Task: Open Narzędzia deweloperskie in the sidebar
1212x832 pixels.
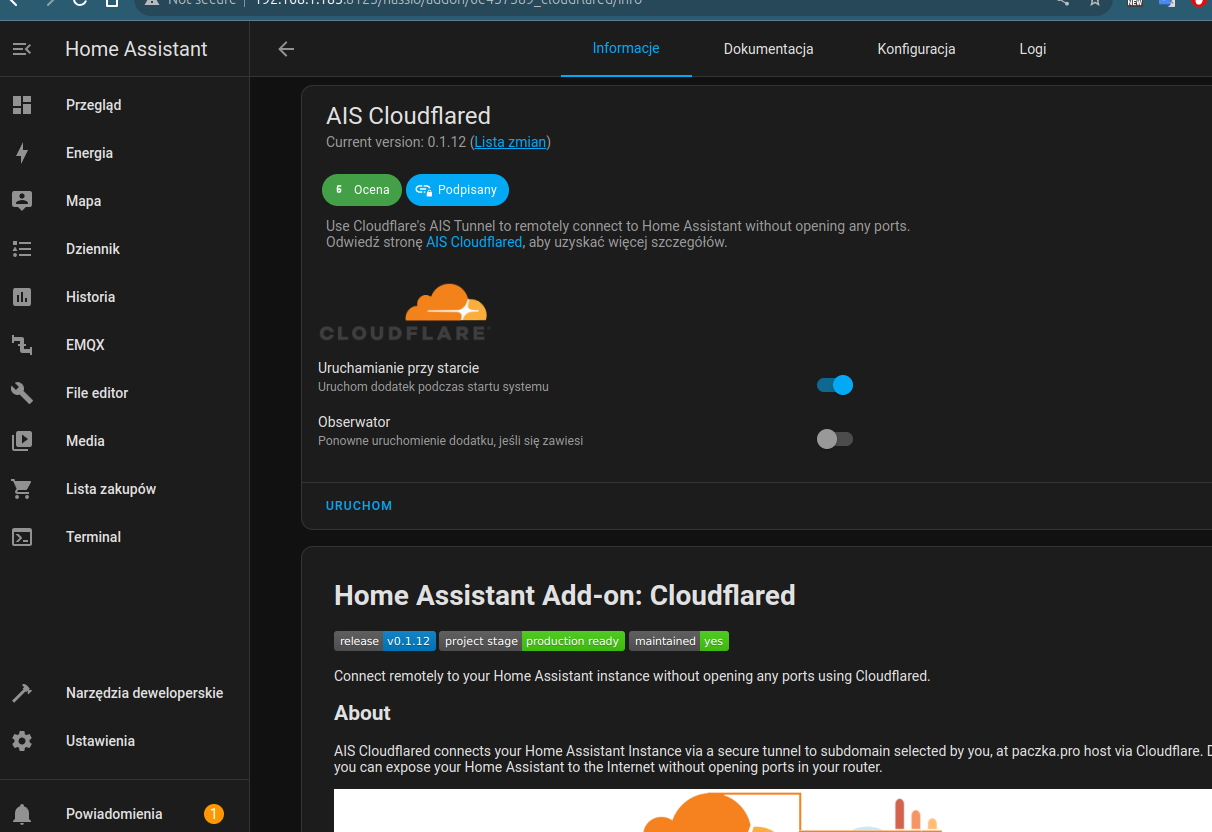Action: [124, 693]
